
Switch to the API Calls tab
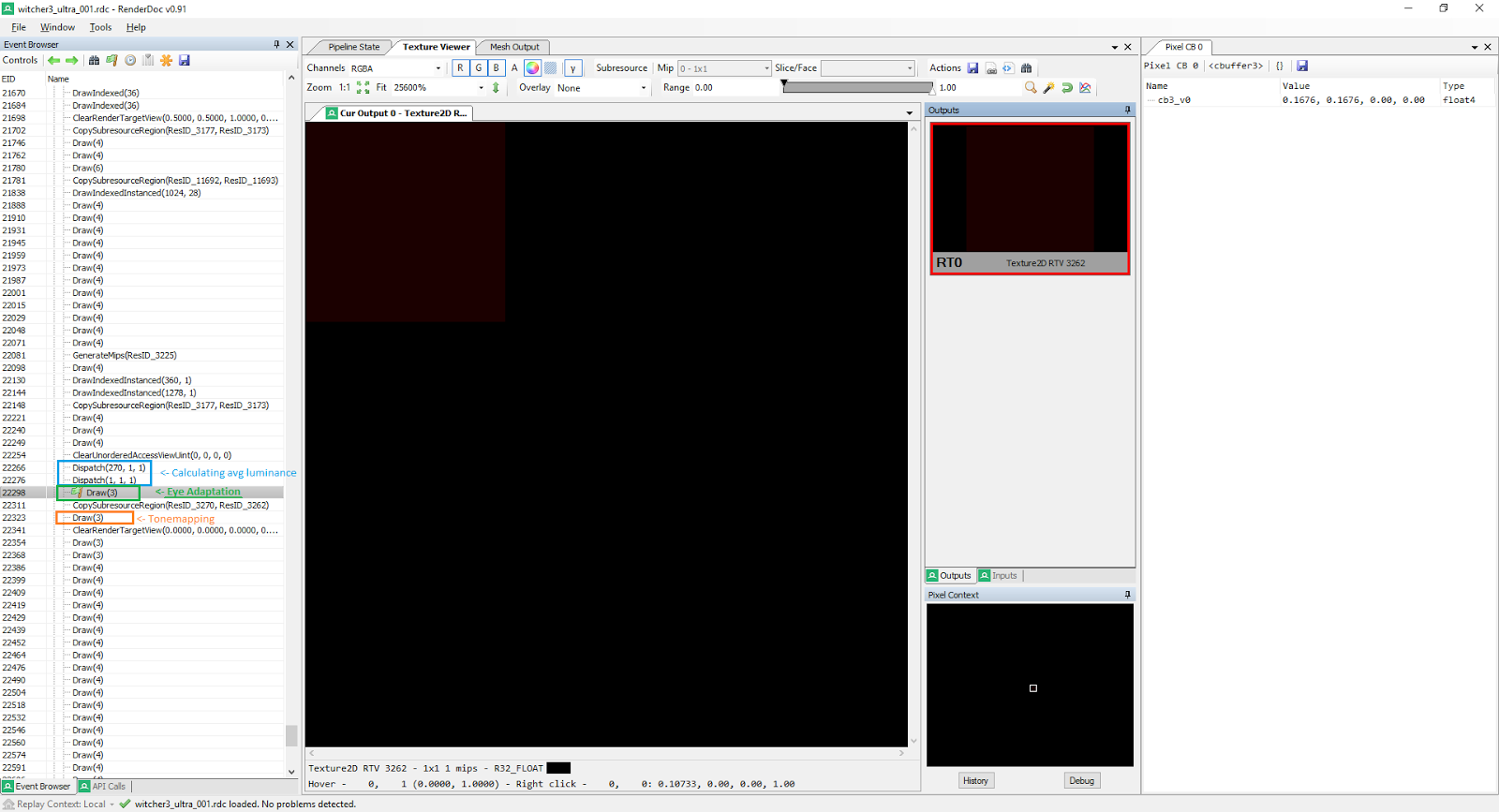click(x=103, y=787)
